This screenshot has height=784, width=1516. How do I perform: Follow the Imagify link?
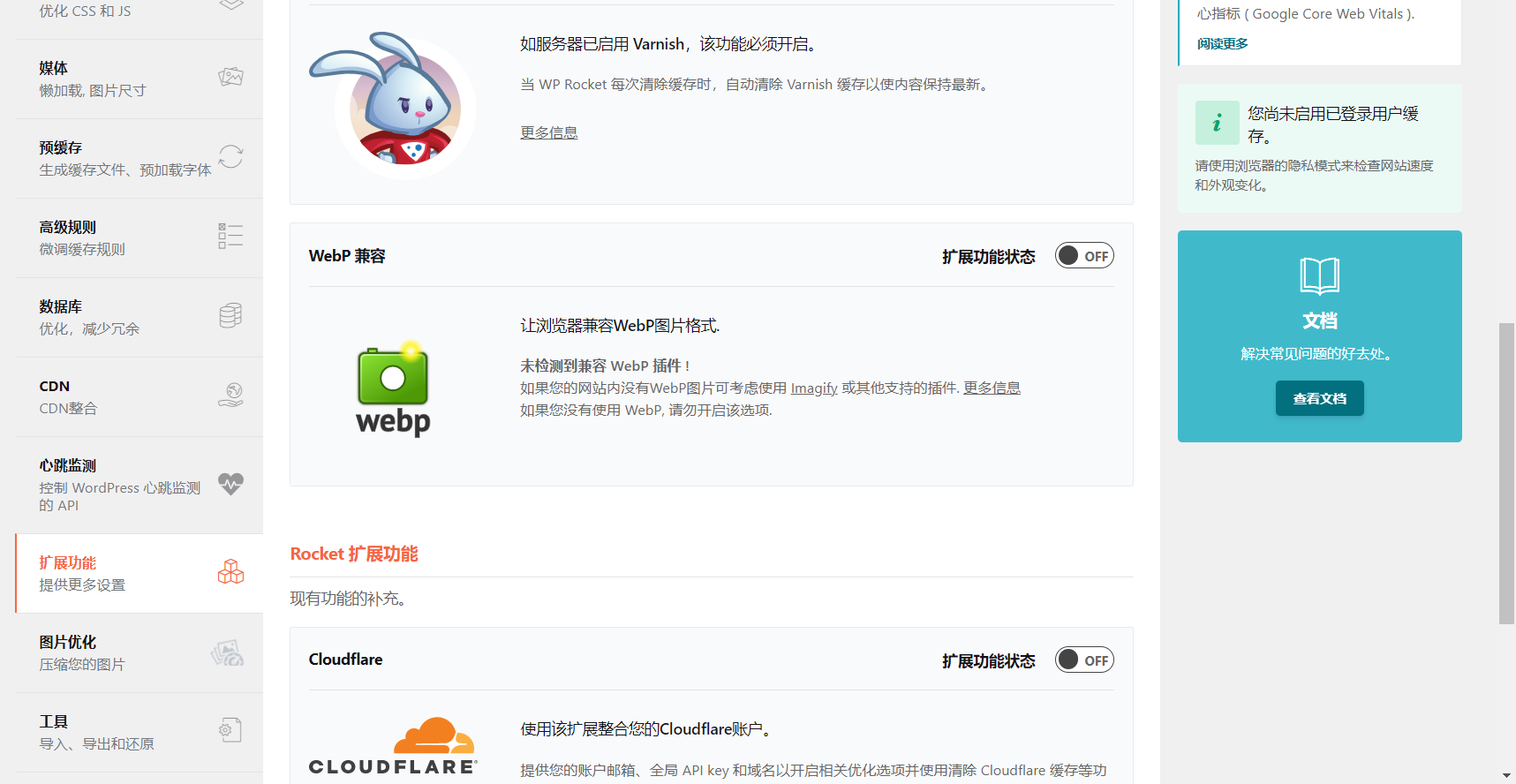pos(814,388)
